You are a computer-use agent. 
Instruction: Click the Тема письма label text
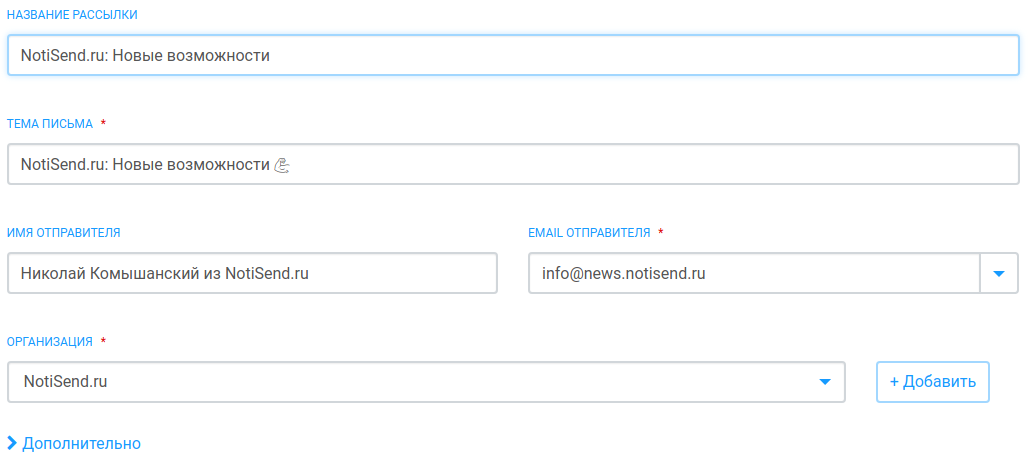(x=50, y=124)
